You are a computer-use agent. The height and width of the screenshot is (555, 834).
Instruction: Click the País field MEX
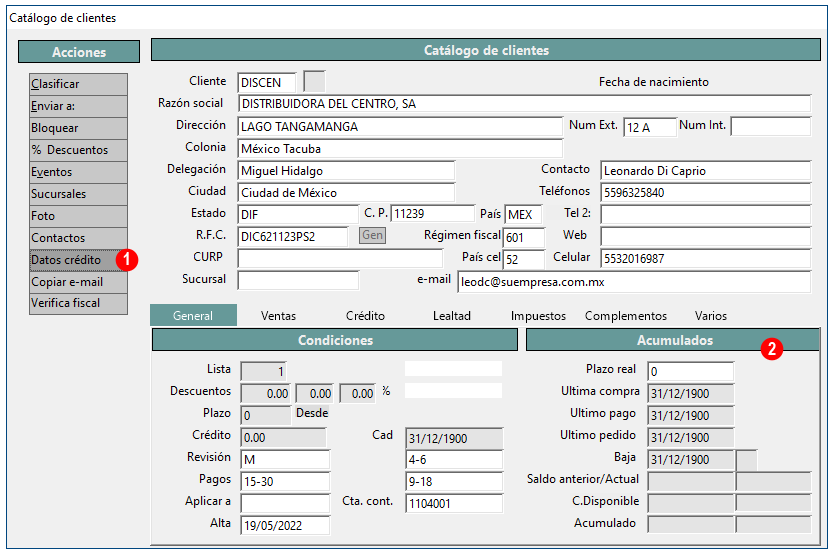pyautogui.click(x=523, y=214)
